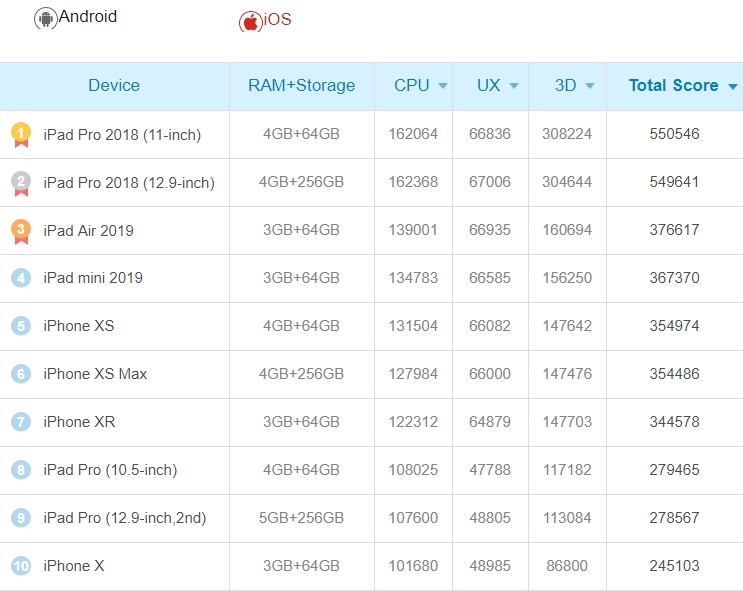
Task: Open iPad Pro 2018 (11-inch) device entry
Action: click(122, 135)
